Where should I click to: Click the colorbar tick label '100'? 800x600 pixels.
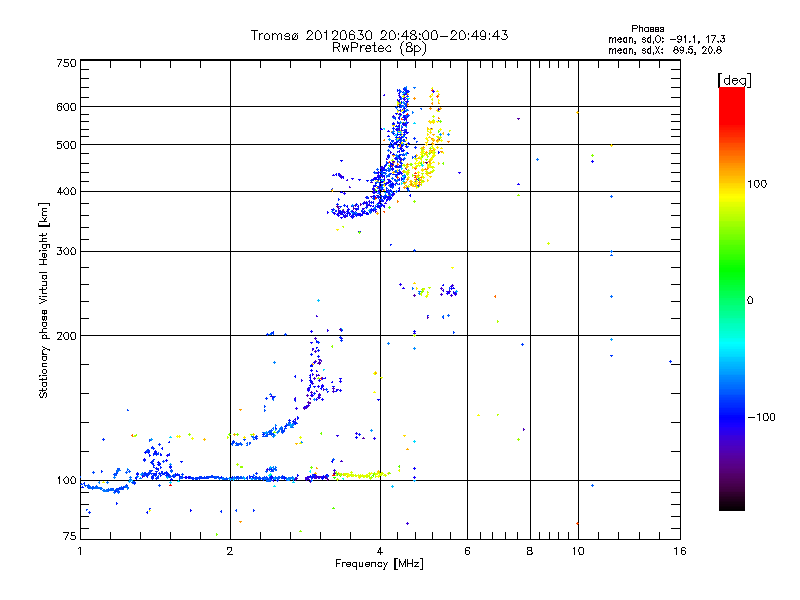point(757,184)
